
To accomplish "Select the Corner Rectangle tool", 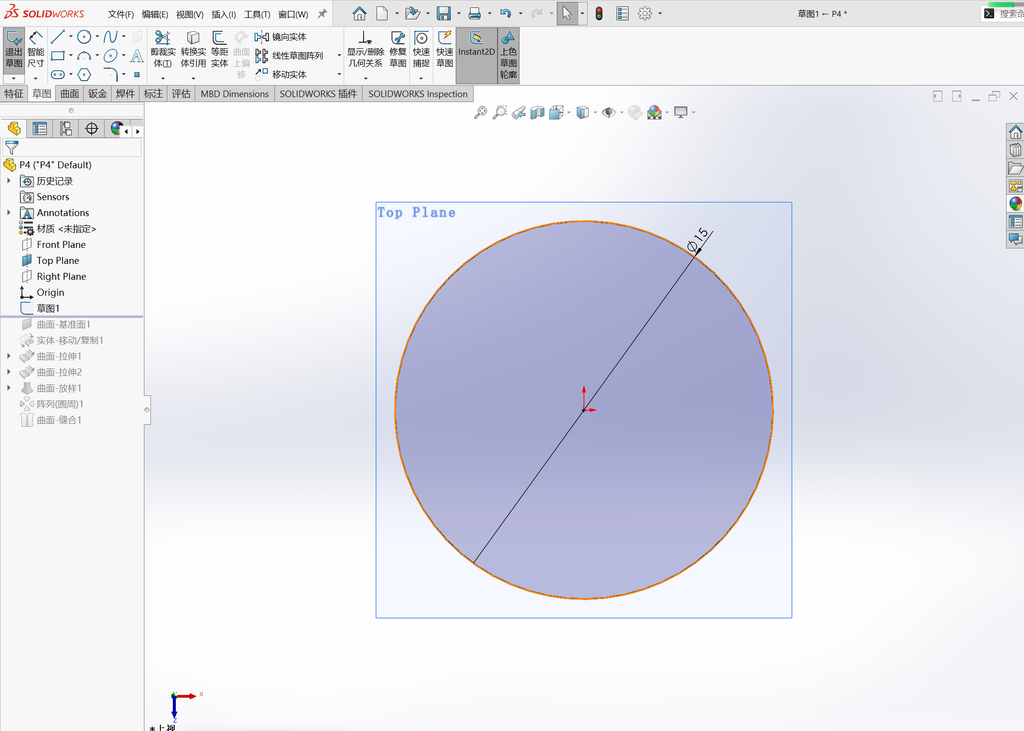I will pyautogui.click(x=57, y=56).
